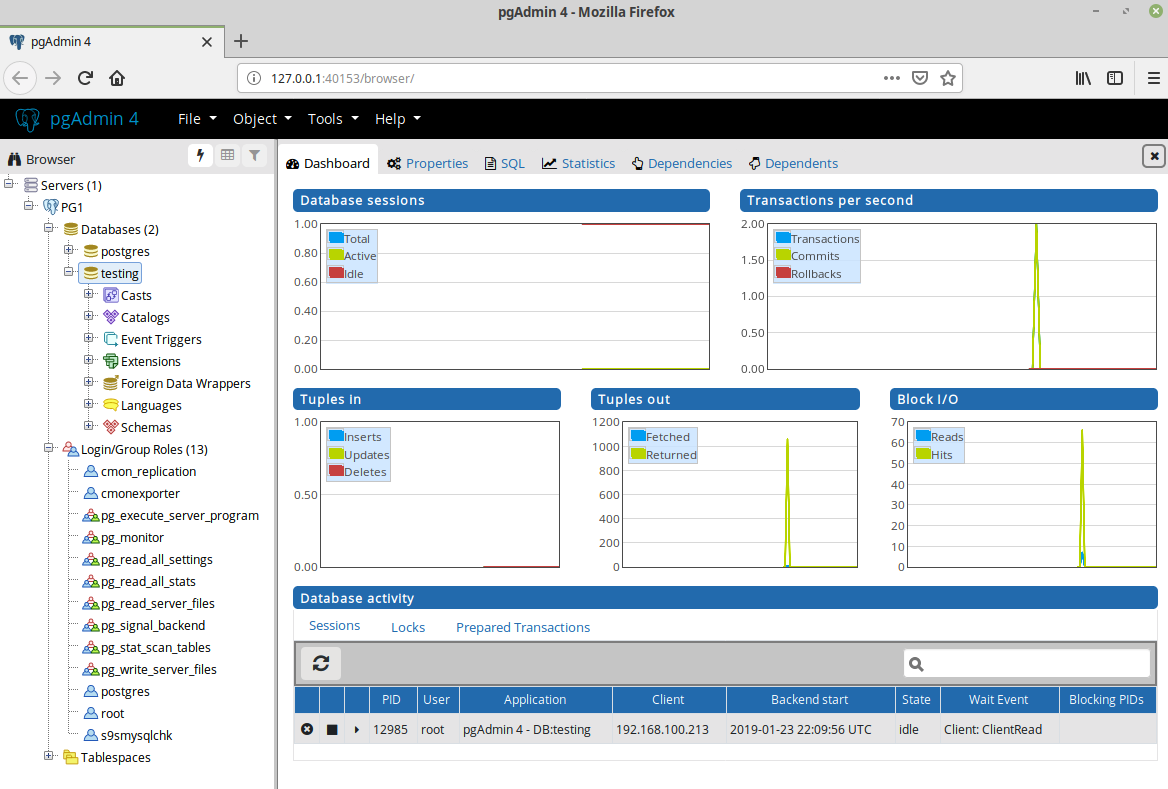Save page to Pocket icon
The height and width of the screenshot is (789, 1168).
click(920, 78)
